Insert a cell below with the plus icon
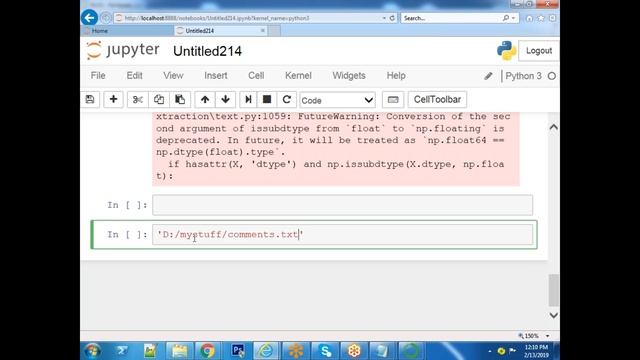 point(113,100)
